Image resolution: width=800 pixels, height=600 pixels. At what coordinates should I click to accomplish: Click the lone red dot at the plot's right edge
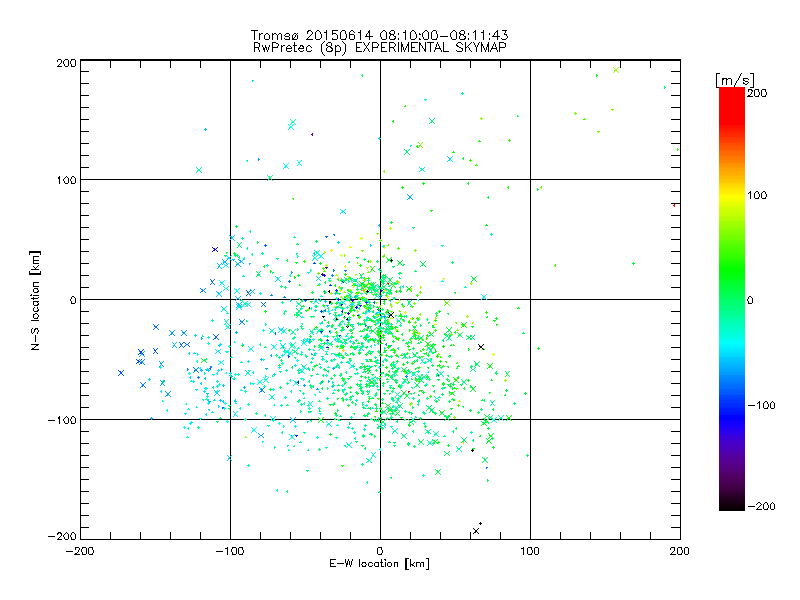pyautogui.click(x=674, y=205)
